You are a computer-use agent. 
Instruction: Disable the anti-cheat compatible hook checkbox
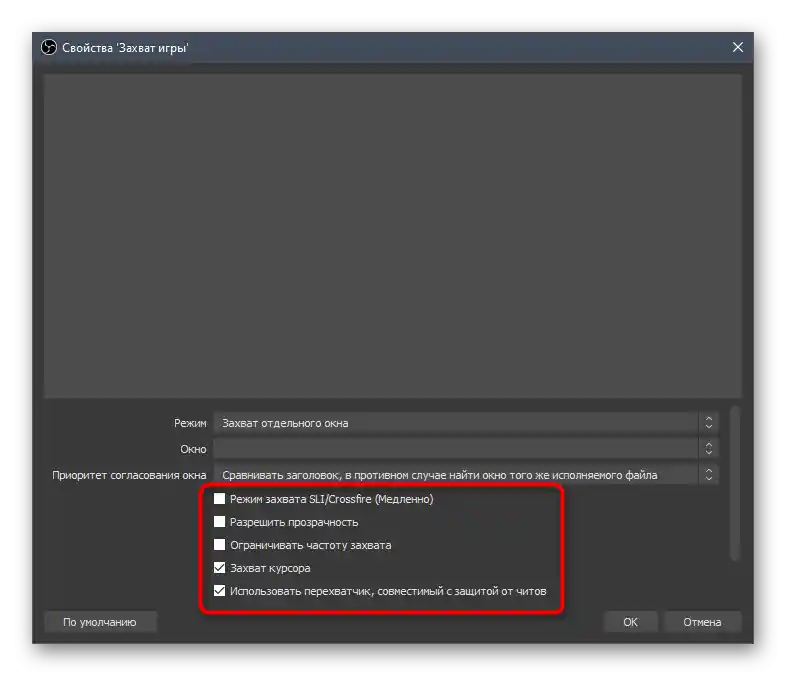[x=220, y=591]
